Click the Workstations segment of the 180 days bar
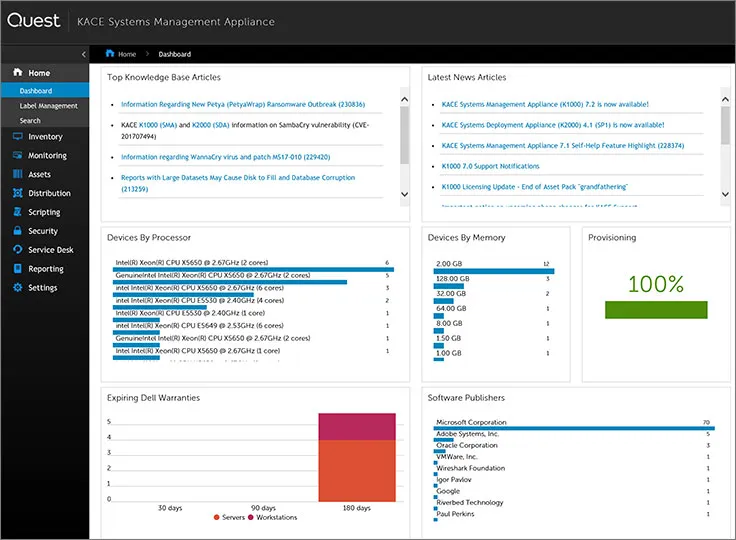 [357, 426]
